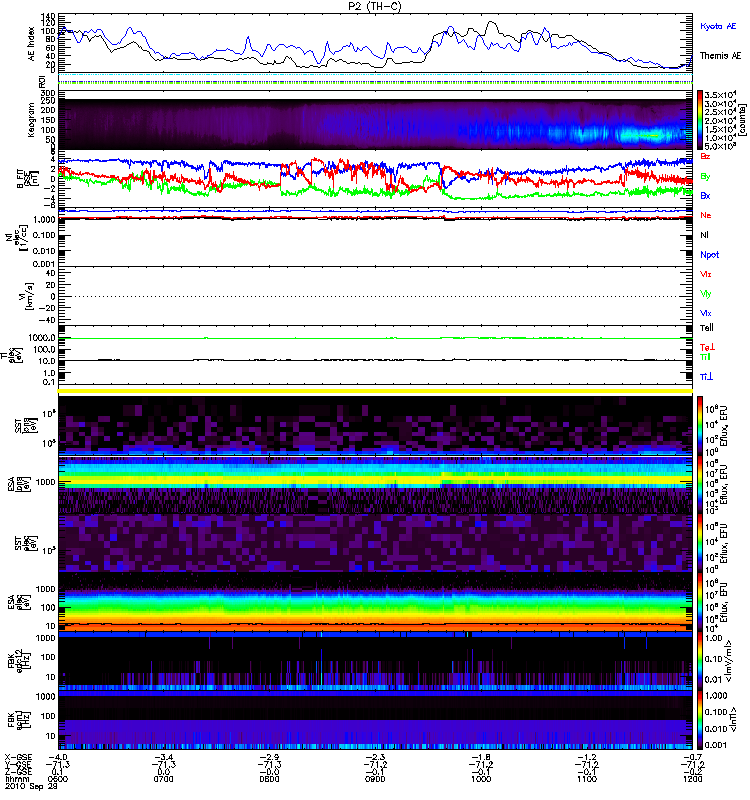Click the 1.000 tick on the density axis
Image resolution: width=750 pixels, height=800 pixels.
44,220
